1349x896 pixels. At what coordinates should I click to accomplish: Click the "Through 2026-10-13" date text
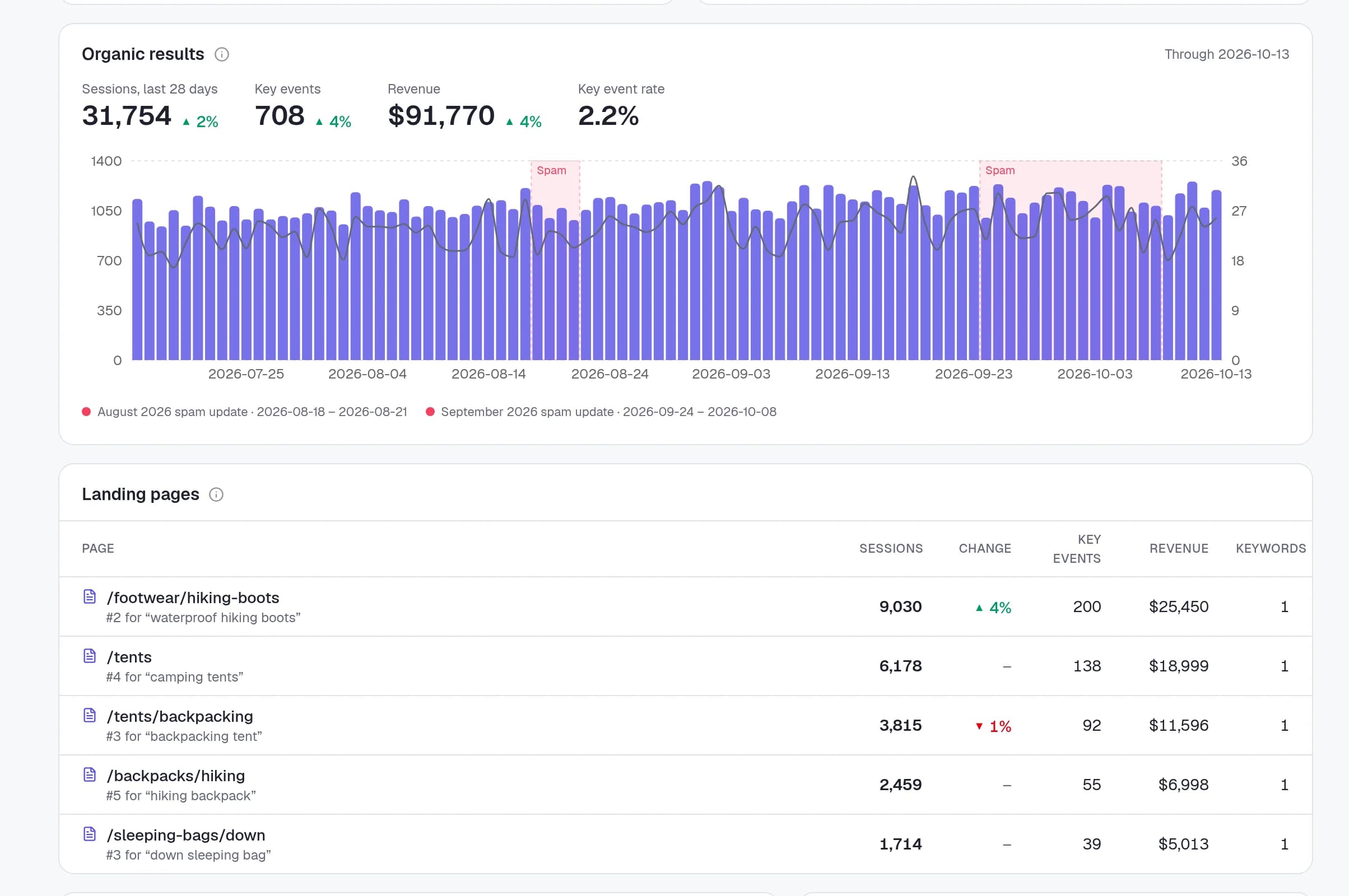pos(1227,54)
